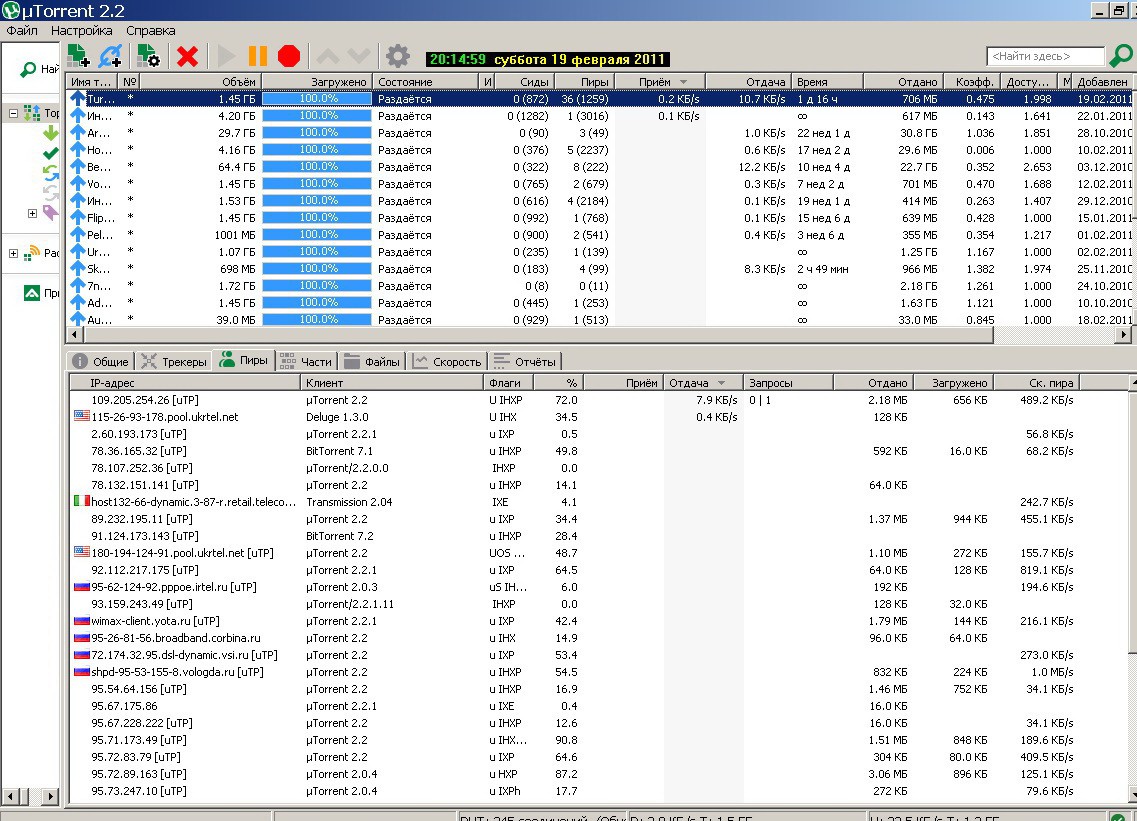Open the Настройка menu
This screenshot has height=821, width=1137.
click(81, 30)
